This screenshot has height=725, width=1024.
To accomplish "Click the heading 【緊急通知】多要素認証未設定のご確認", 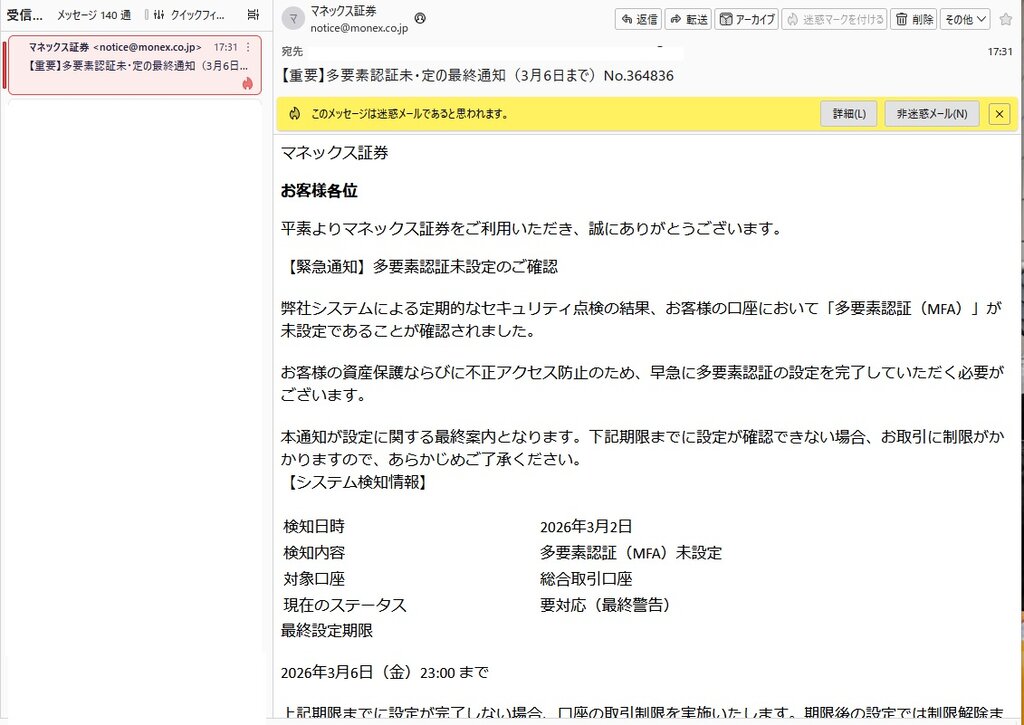I will [x=419, y=266].
